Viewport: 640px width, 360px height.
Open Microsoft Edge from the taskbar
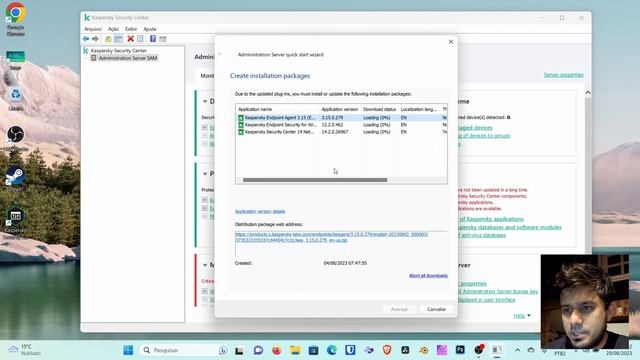click(332, 350)
